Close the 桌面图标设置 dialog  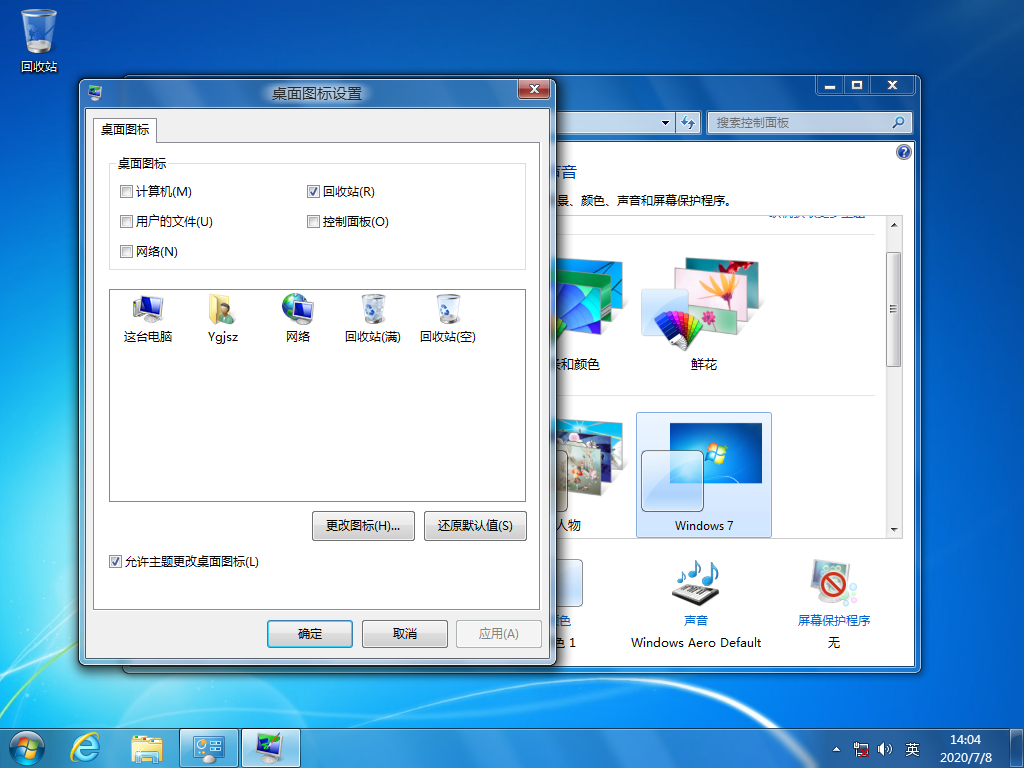coord(534,89)
